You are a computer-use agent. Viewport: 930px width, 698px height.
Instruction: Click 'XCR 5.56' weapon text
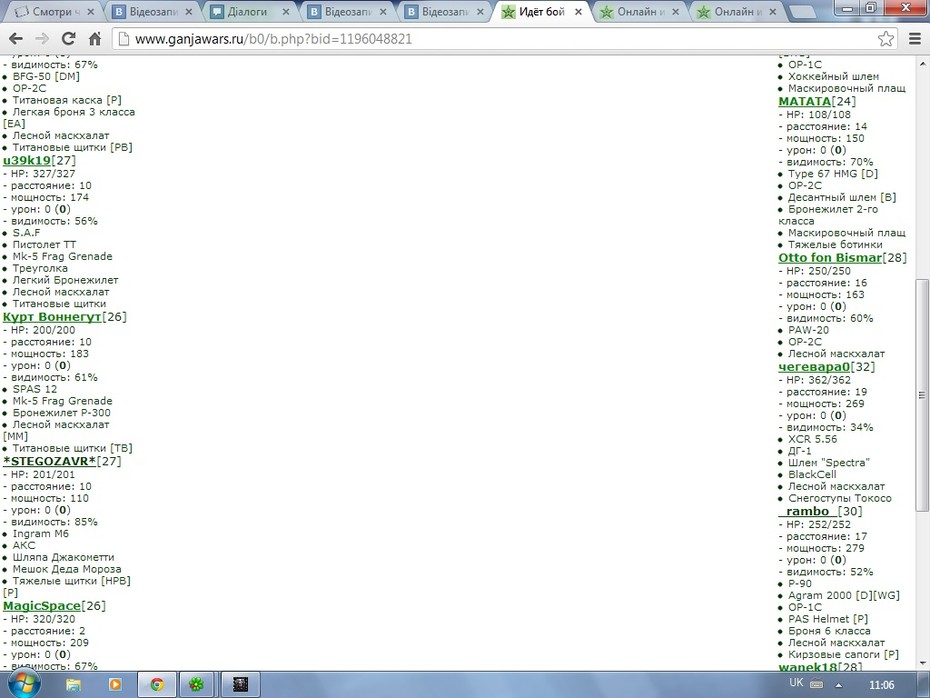click(813, 439)
